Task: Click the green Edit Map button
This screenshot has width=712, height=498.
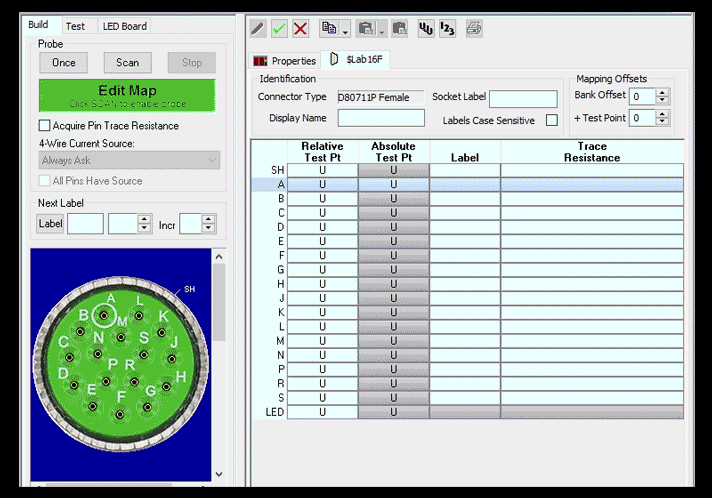Action: point(127,95)
